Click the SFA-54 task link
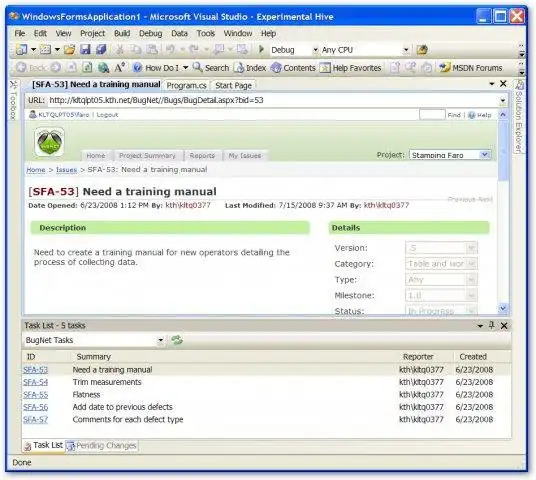The image size is (536, 480). point(36,382)
